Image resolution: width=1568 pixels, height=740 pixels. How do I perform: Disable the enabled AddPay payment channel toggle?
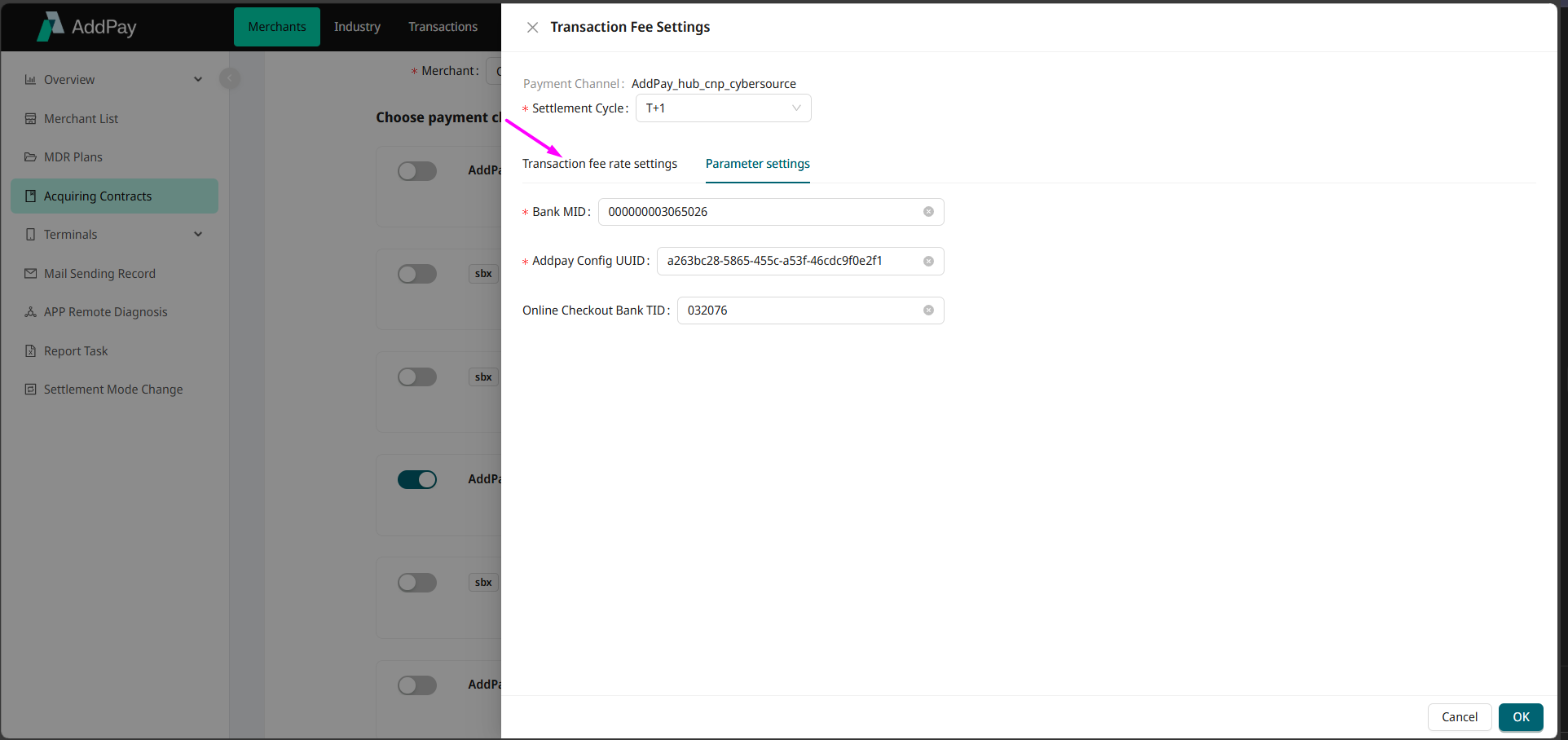417,479
